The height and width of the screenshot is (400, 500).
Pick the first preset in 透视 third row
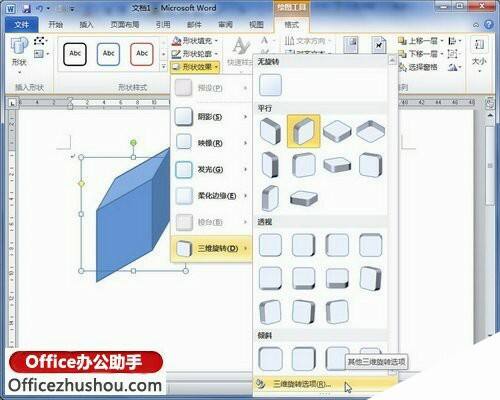(x=270, y=312)
